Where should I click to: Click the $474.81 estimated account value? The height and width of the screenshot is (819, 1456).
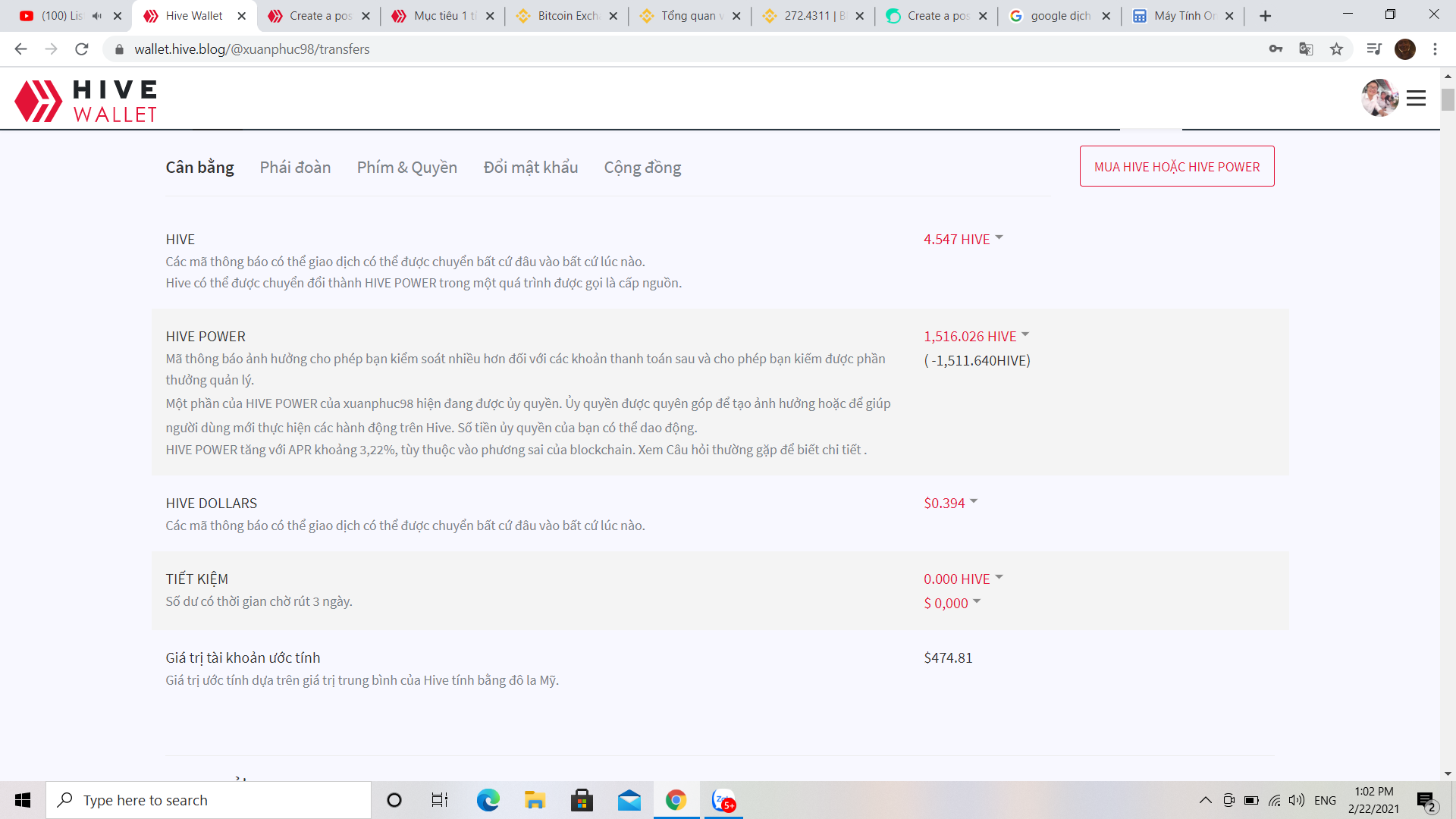point(948,657)
